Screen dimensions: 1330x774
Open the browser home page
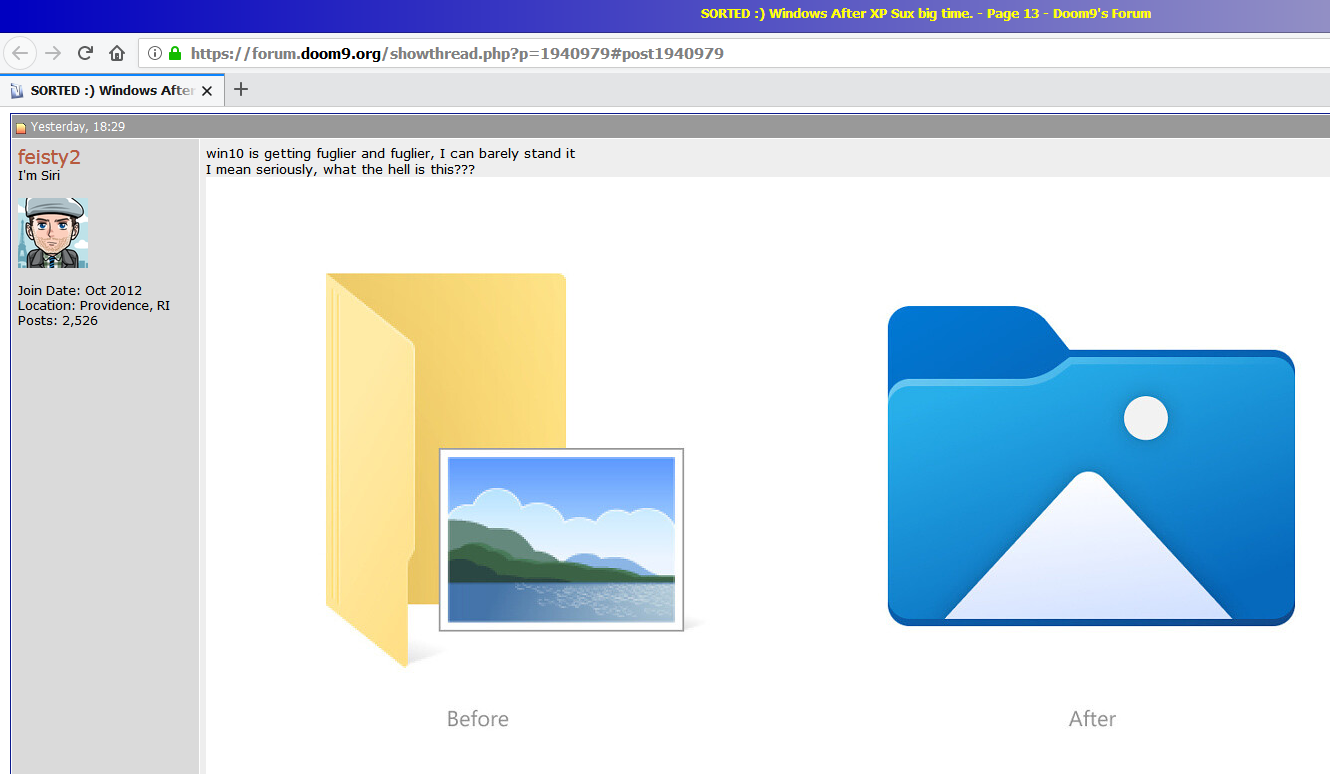pyautogui.click(x=117, y=53)
